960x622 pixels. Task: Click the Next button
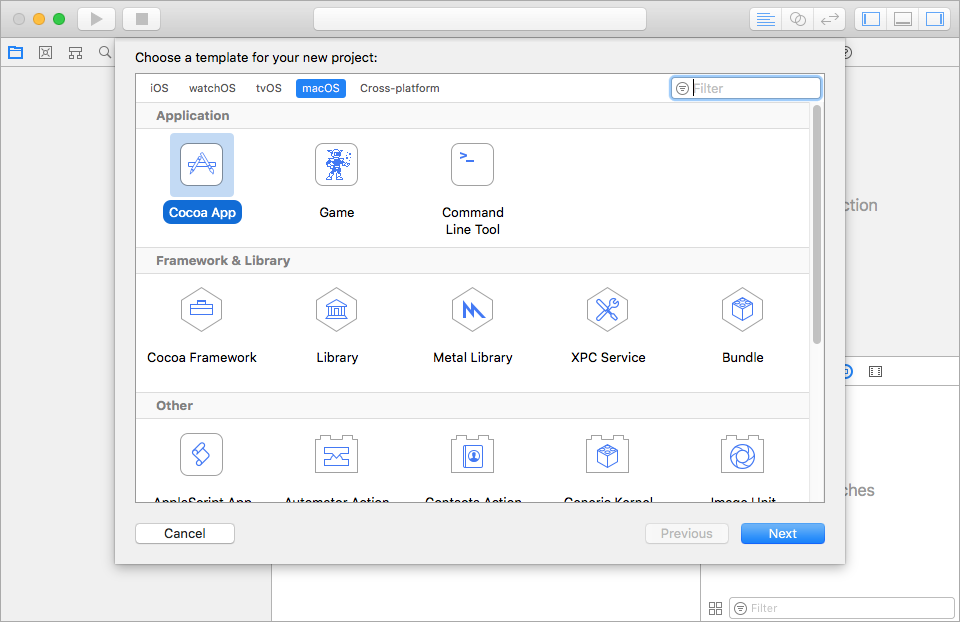pyautogui.click(x=782, y=533)
